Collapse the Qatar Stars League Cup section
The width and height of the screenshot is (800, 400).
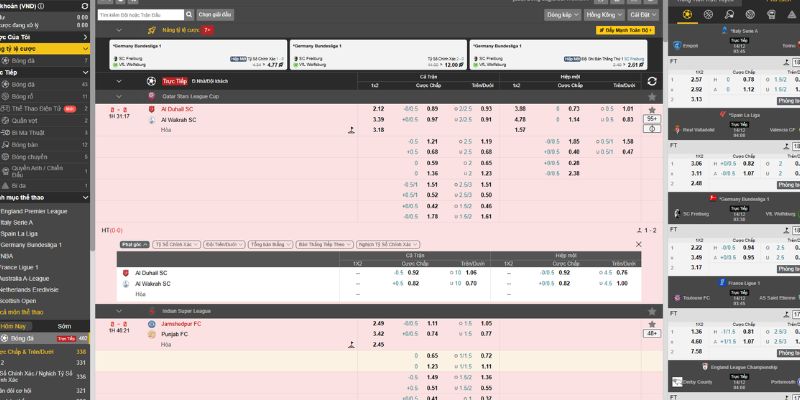point(121,96)
